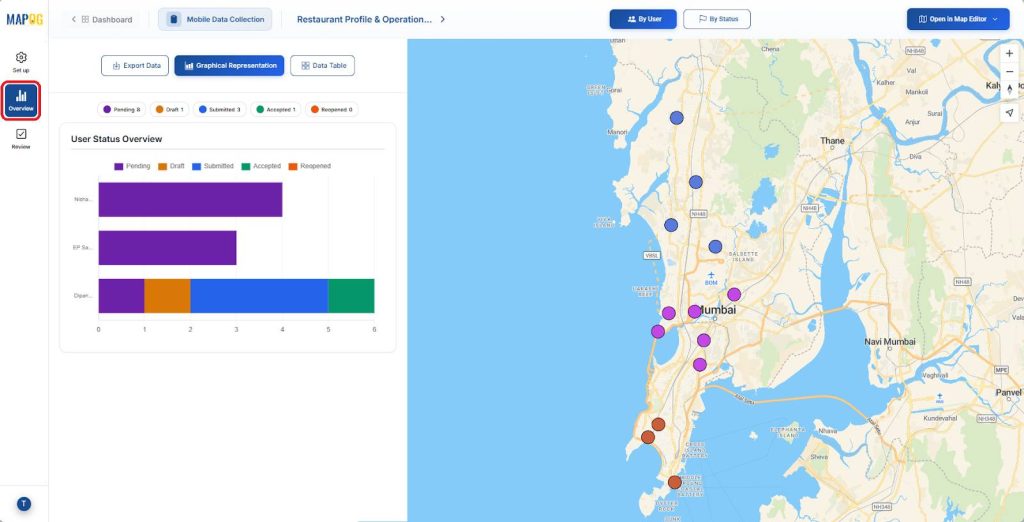Viewport: 1024px width, 522px height.
Task: Click the Mobile Data Collection button
Action: (215, 20)
